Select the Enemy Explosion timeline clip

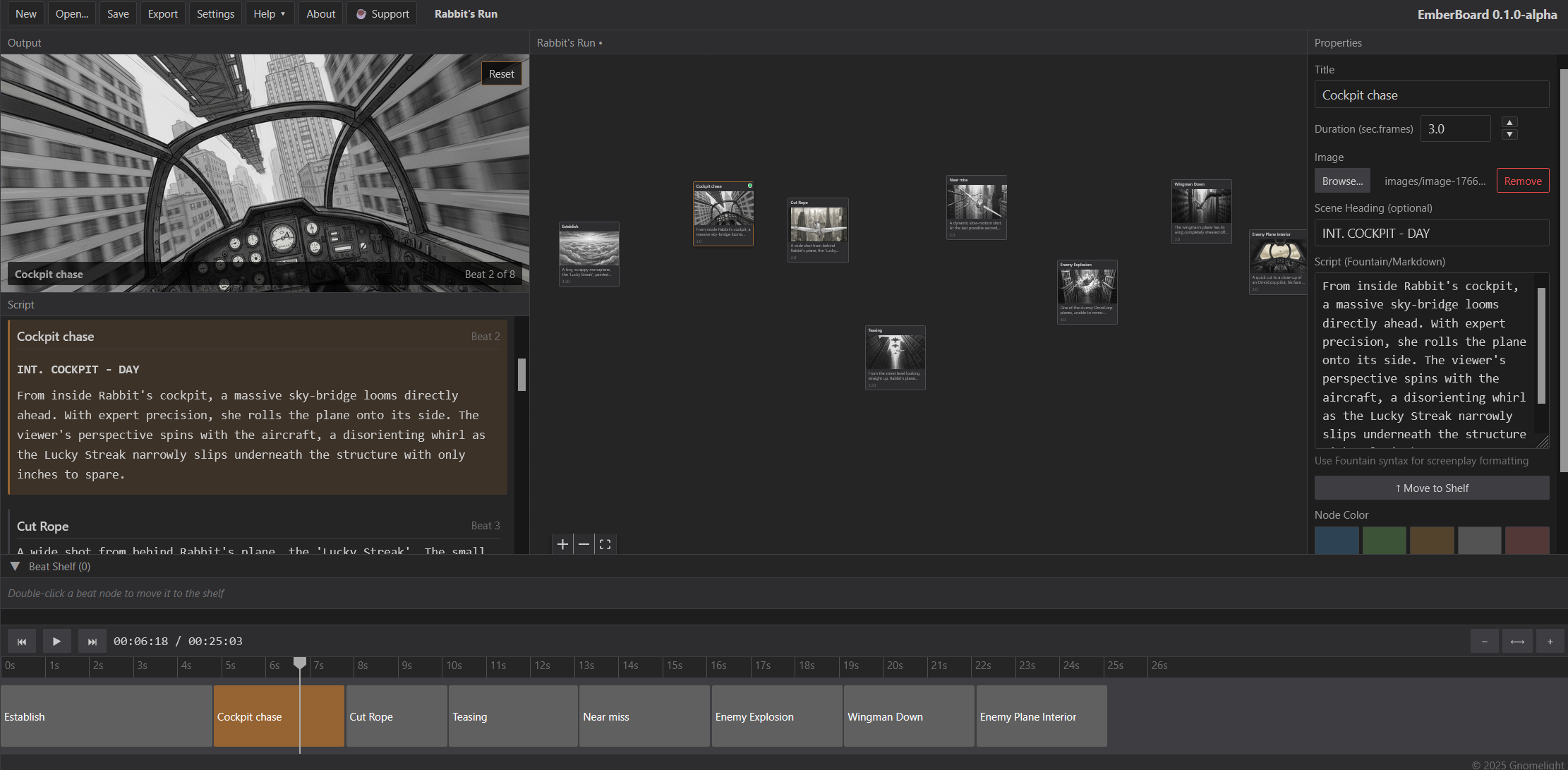tap(776, 716)
